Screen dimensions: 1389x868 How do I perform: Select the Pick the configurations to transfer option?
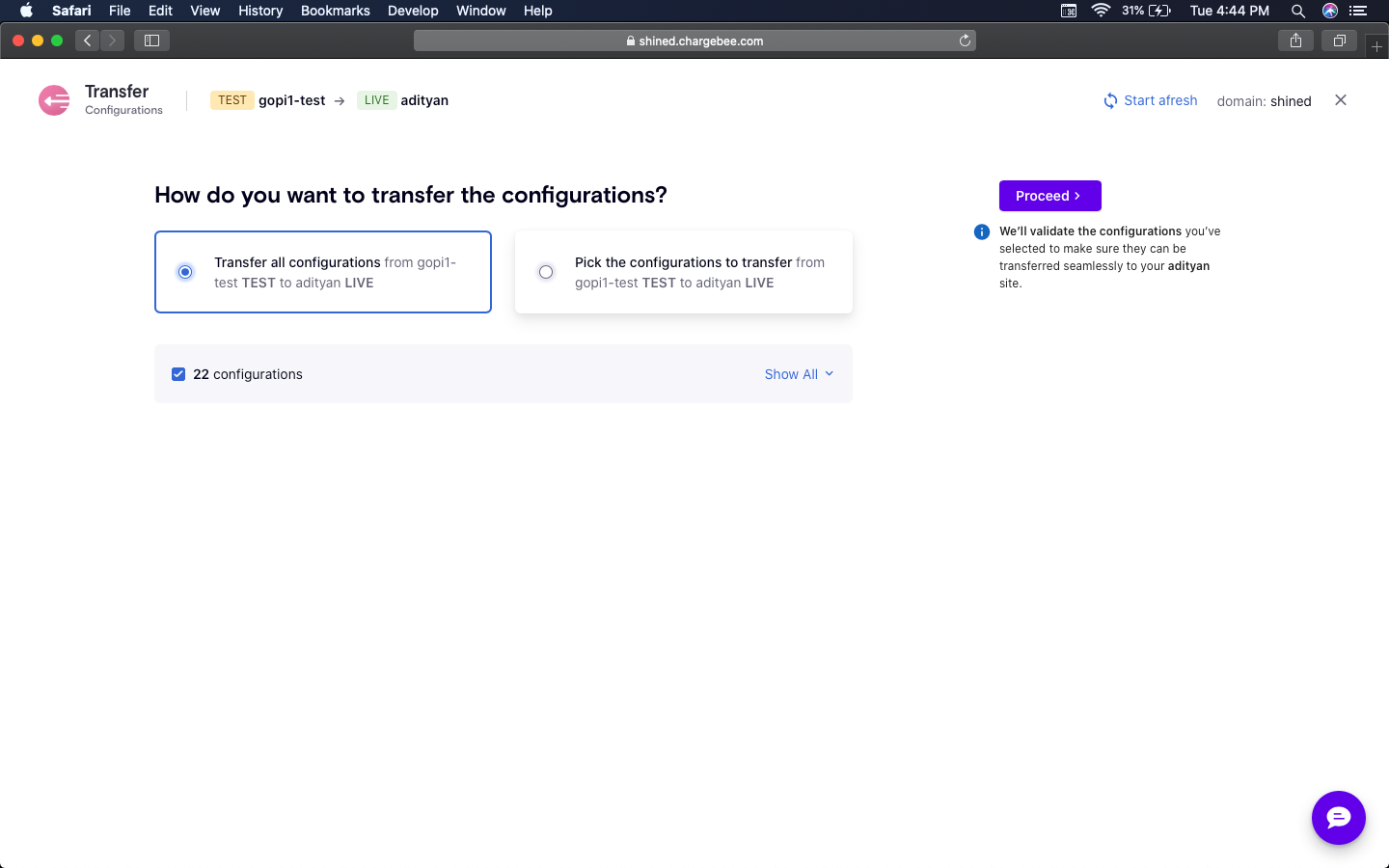546,271
